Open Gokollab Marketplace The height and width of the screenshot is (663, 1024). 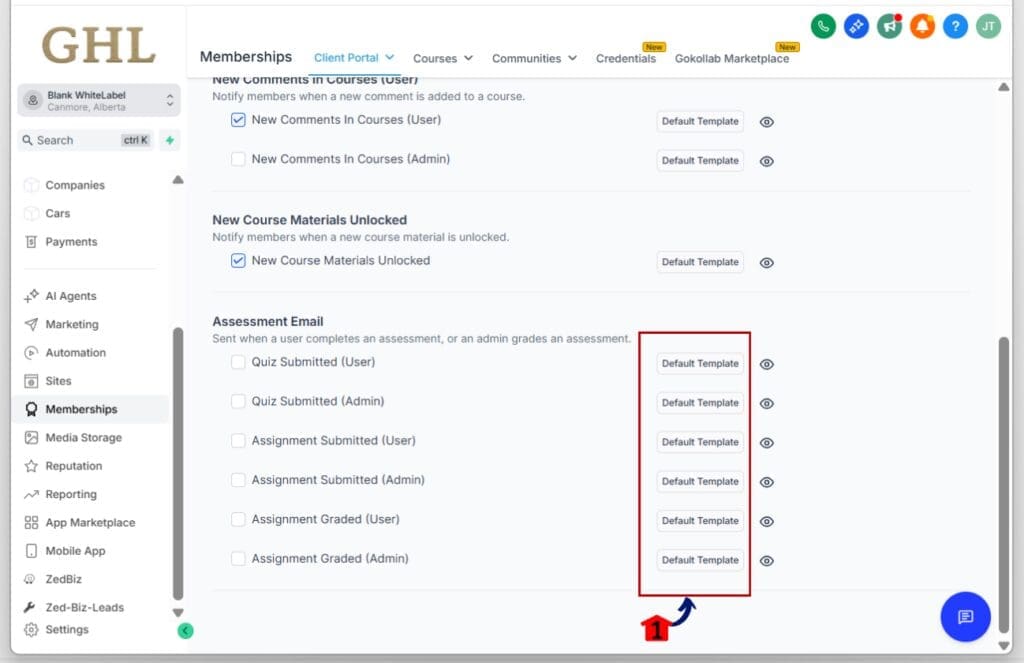[734, 58]
